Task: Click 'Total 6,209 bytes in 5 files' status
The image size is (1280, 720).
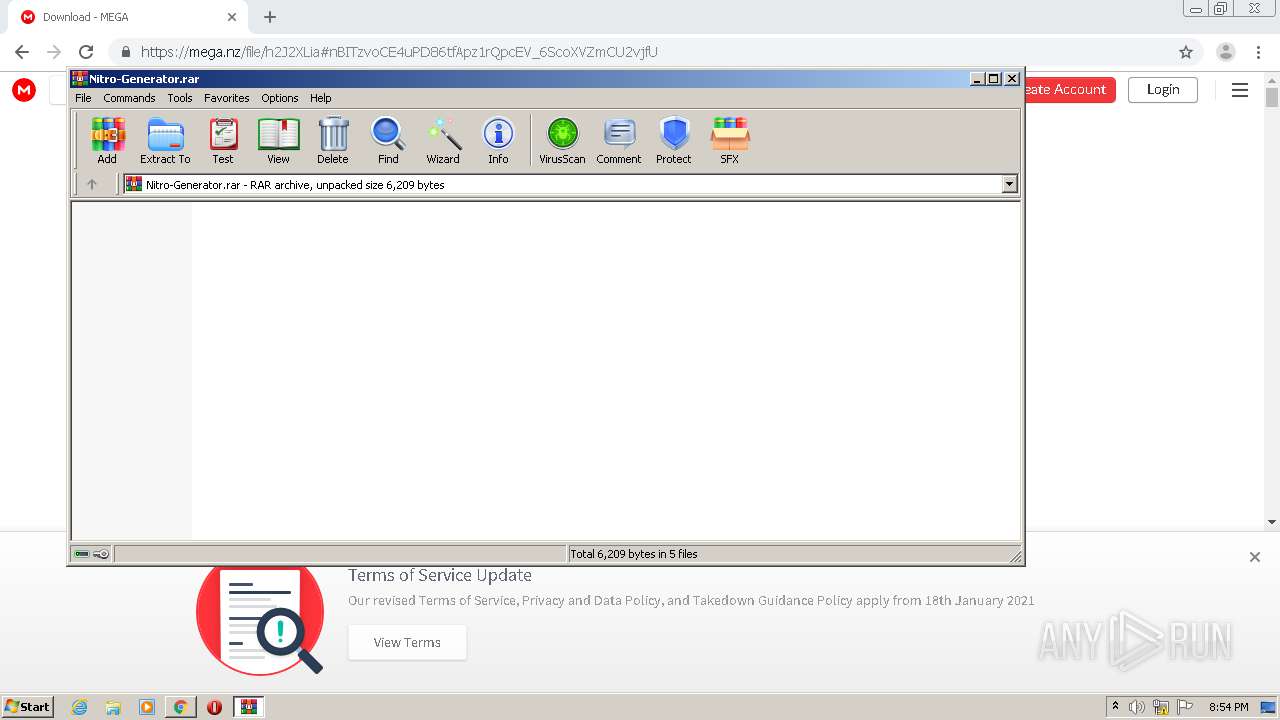Action: (x=634, y=554)
